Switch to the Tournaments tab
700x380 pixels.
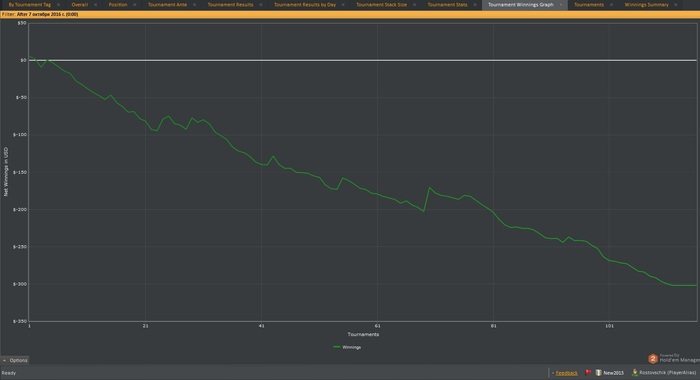pyautogui.click(x=589, y=4)
